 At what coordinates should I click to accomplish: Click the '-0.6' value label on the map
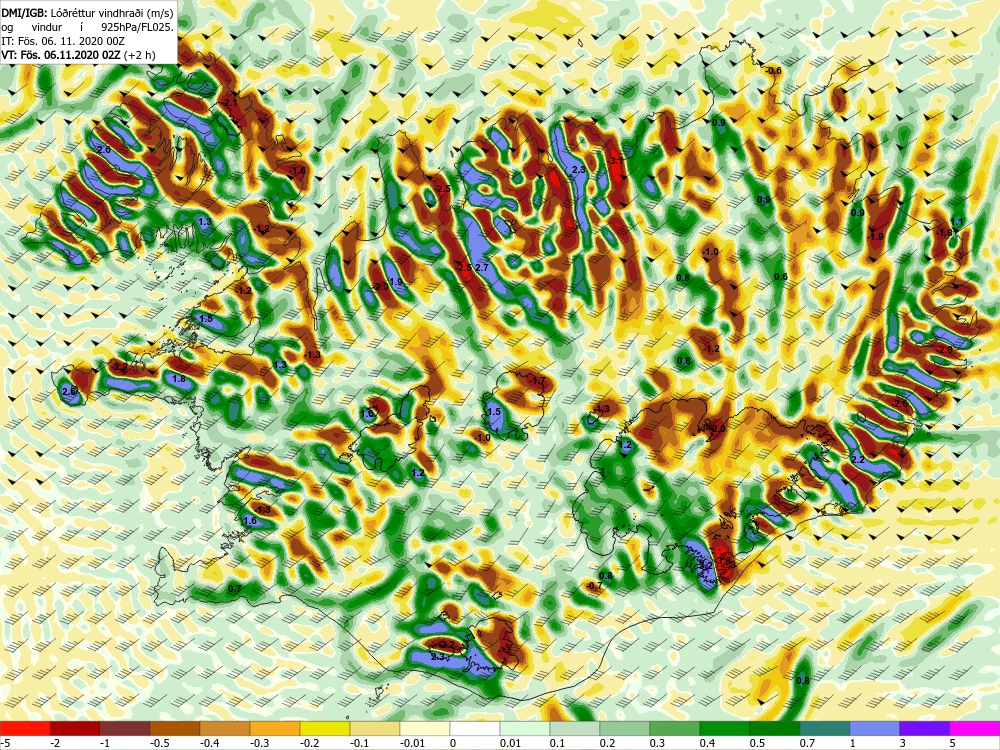[x=773, y=70]
